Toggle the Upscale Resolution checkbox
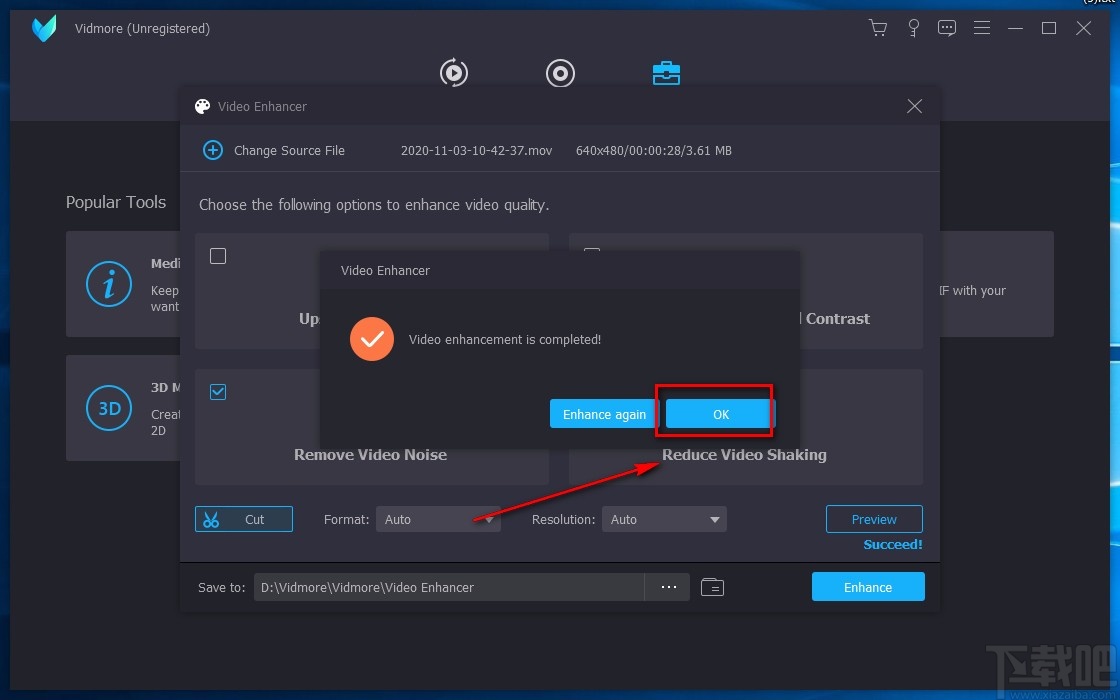This screenshot has width=1120, height=700. [x=218, y=256]
